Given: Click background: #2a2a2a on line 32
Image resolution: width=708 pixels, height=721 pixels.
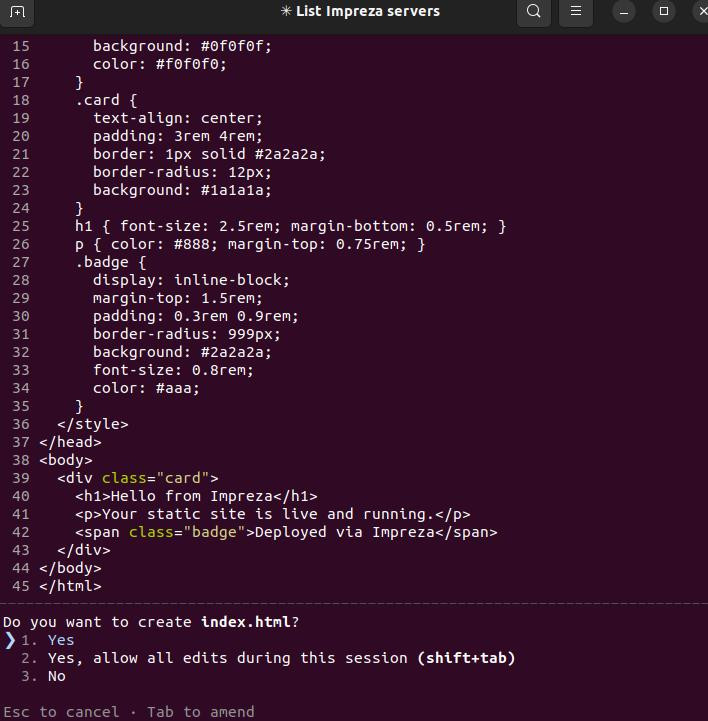Looking at the screenshot, I should [x=182, y=352].
